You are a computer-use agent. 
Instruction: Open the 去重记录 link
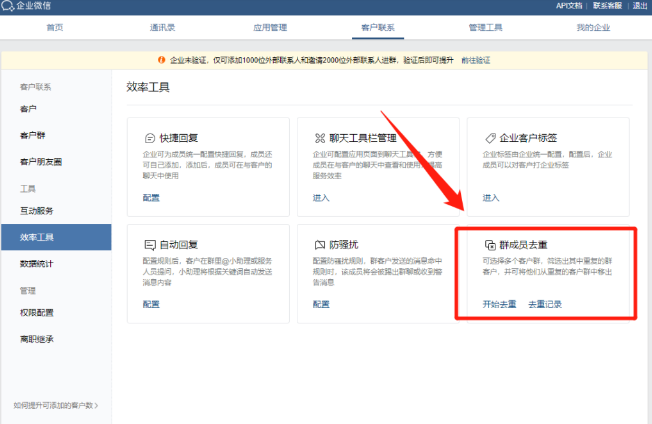tap(544, 304)
